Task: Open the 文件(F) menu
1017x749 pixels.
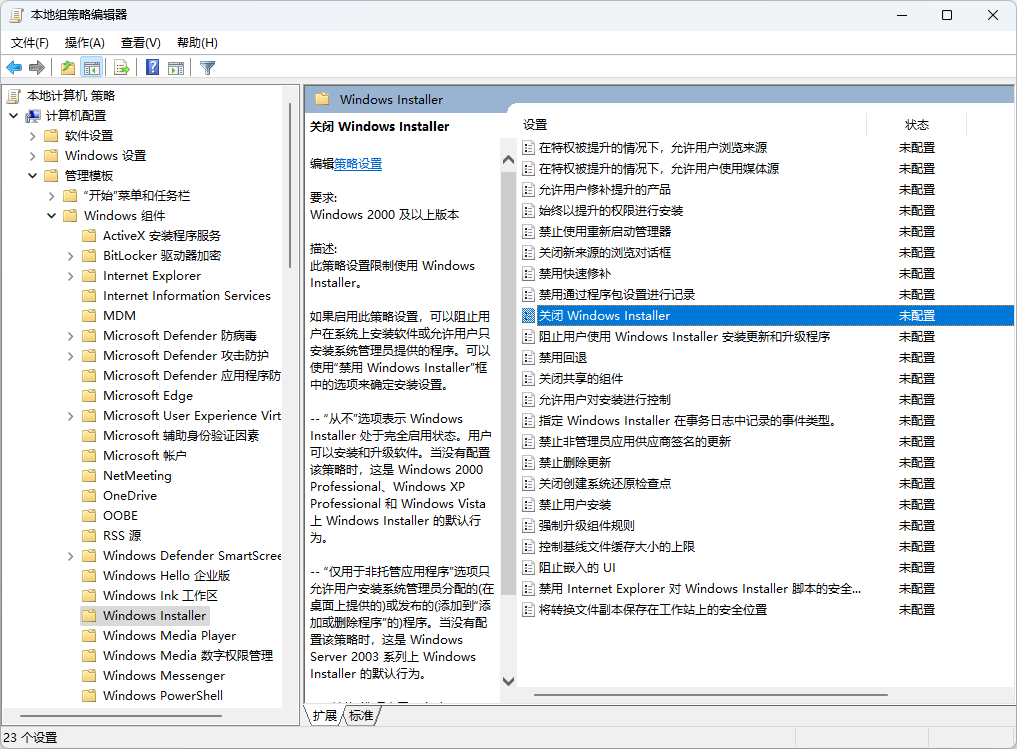Action: tap(30, 43)
